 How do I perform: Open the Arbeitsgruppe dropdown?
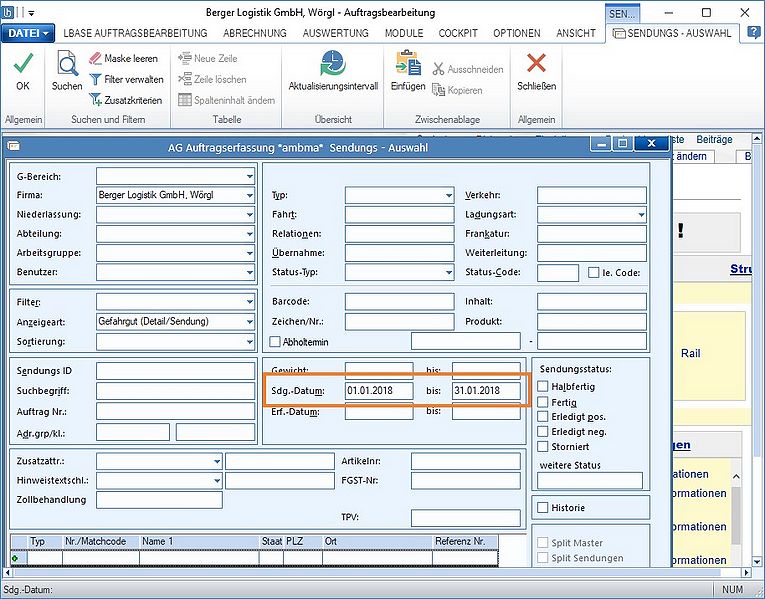pos(249,253)
